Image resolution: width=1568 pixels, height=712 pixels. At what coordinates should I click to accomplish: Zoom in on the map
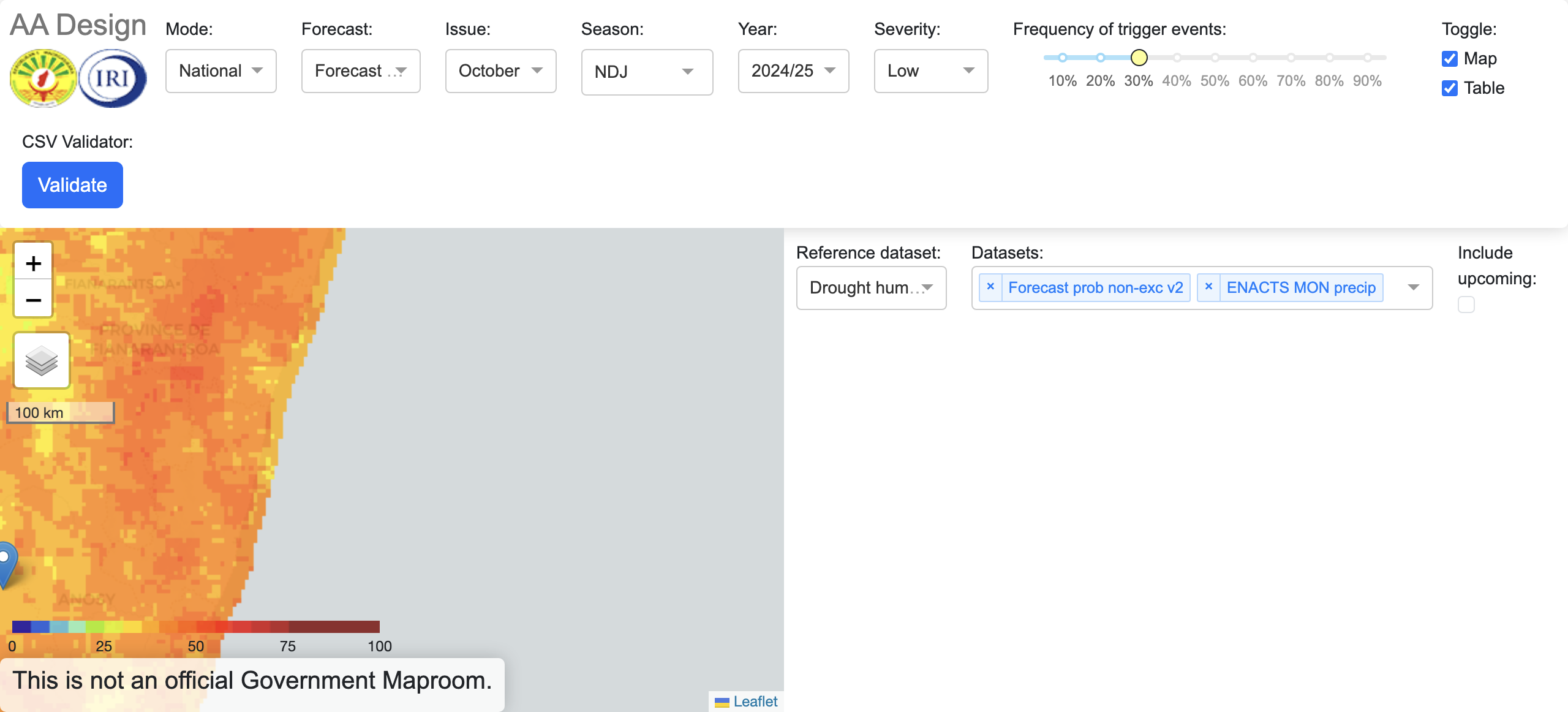pyautogui.click(x=33, y=263)
